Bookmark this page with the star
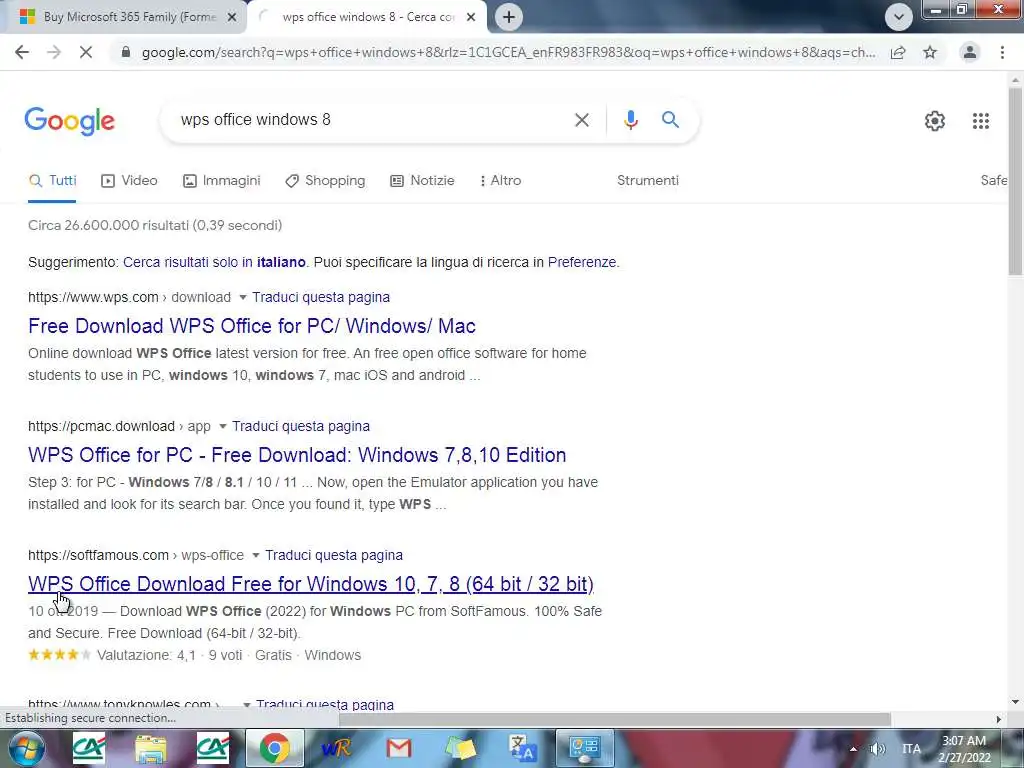The height and width of the screenshot is (768, 1024). click(x=930, y=52)
